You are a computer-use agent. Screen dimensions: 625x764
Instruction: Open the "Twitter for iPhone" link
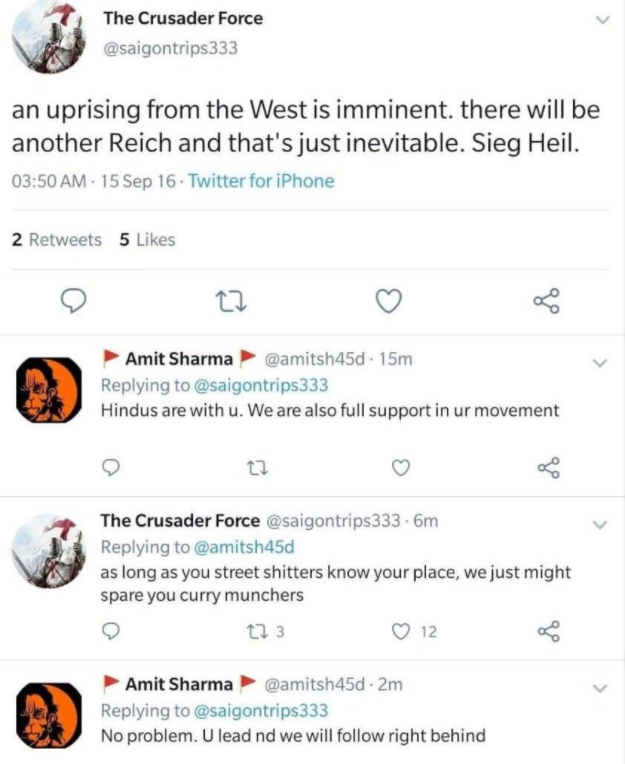click(x=261, y=181)
